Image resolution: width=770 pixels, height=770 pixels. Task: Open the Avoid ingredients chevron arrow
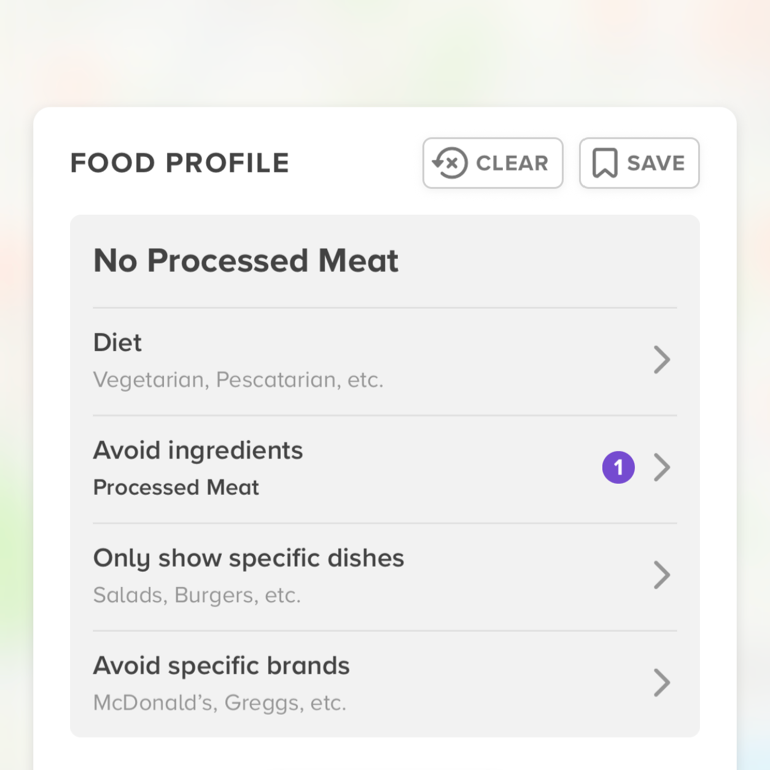point(661,467)
